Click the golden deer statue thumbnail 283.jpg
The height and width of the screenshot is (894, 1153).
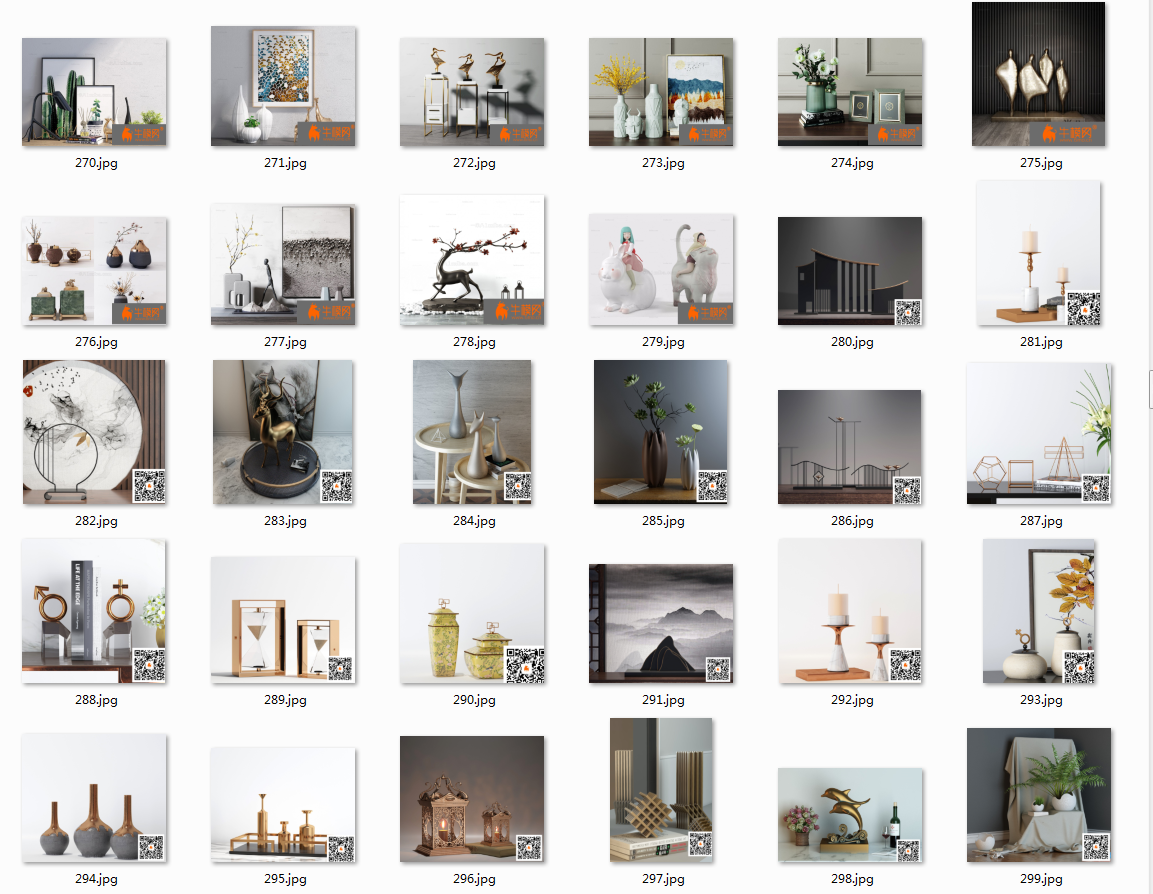click(283, 432)
